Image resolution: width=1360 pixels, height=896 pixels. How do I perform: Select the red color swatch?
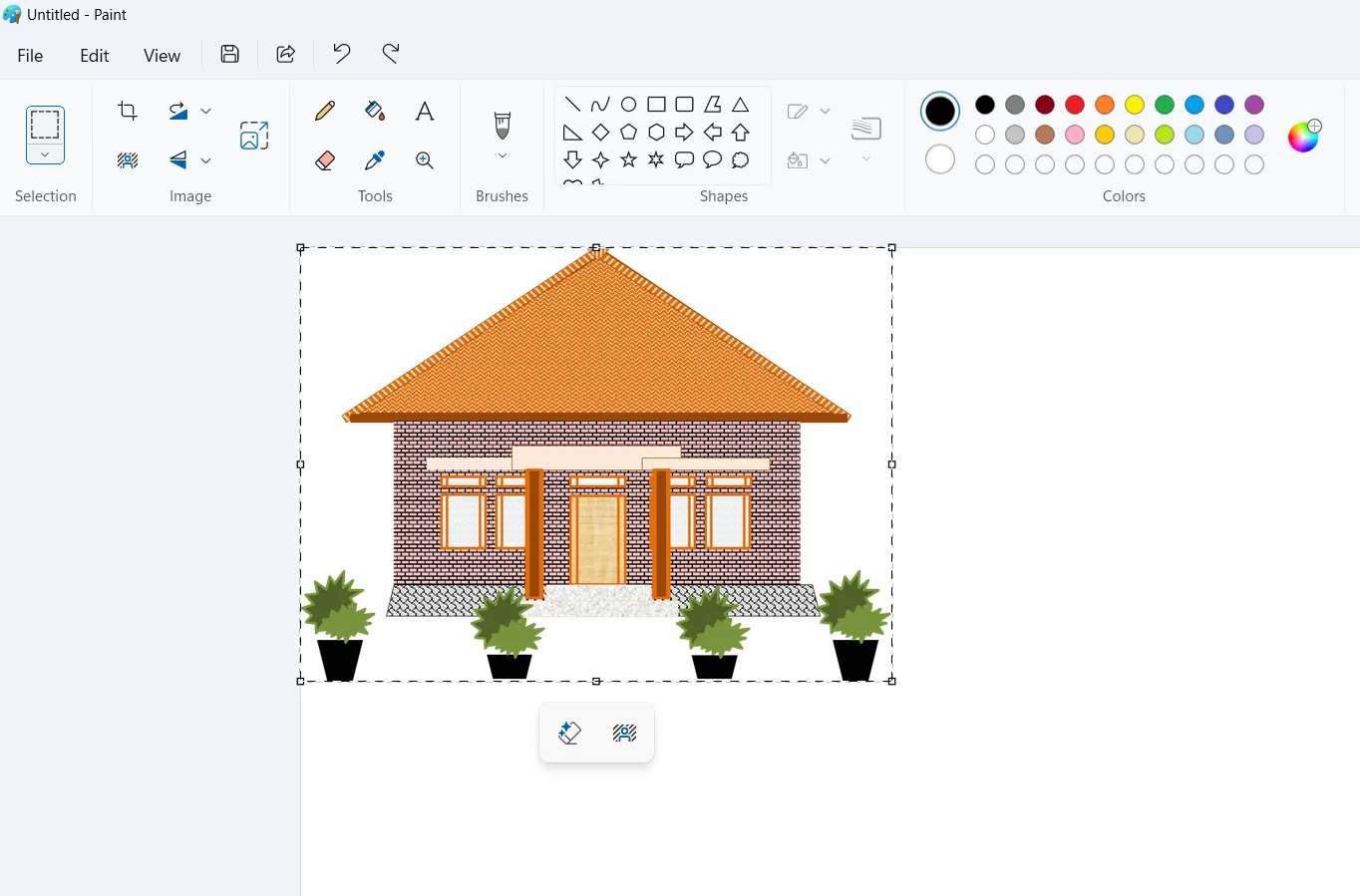point(1075,105)
